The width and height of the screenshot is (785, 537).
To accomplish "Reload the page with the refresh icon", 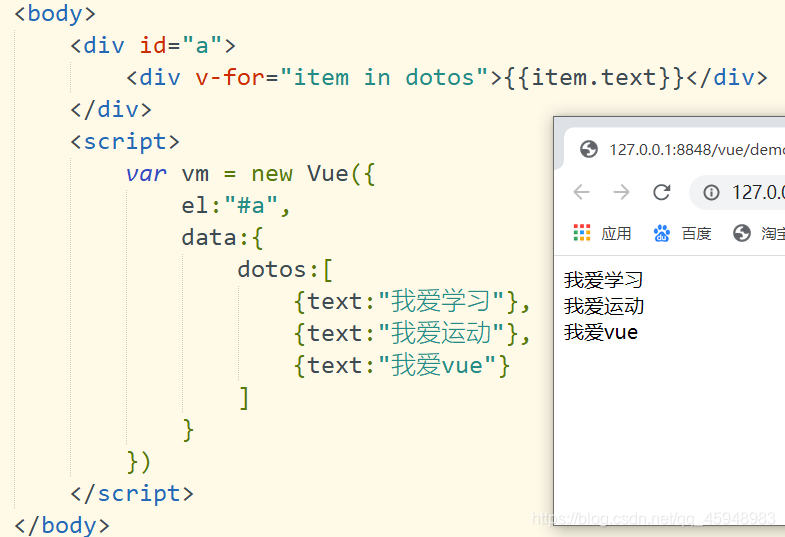I will click(661, 192).
